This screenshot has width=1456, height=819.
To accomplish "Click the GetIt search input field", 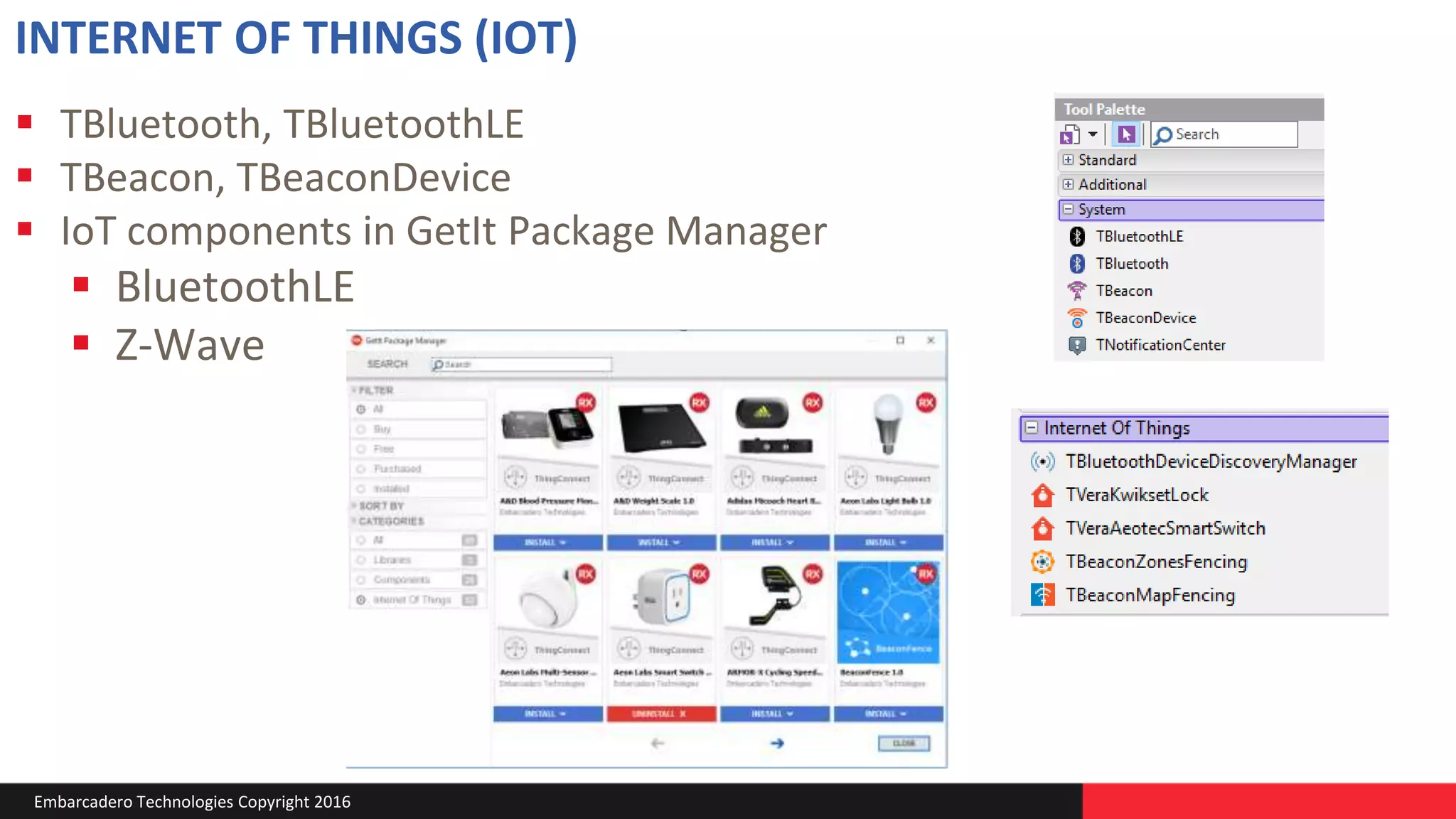I will [522, 364].
